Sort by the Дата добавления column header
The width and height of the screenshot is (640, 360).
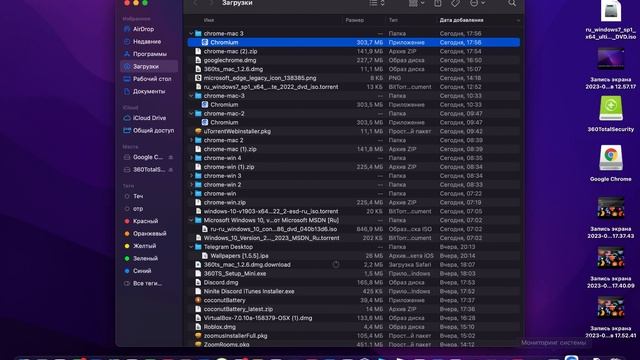coord(461,20)
